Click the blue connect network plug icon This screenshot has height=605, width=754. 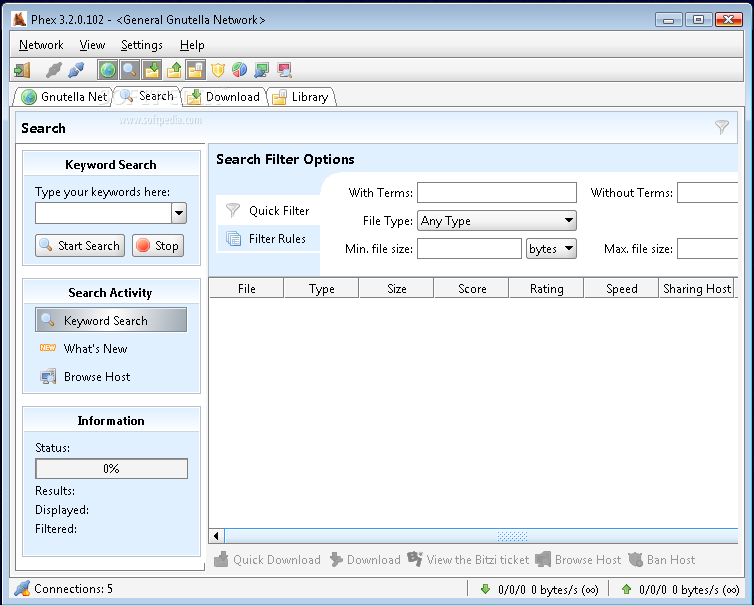(x=76, y=70)
